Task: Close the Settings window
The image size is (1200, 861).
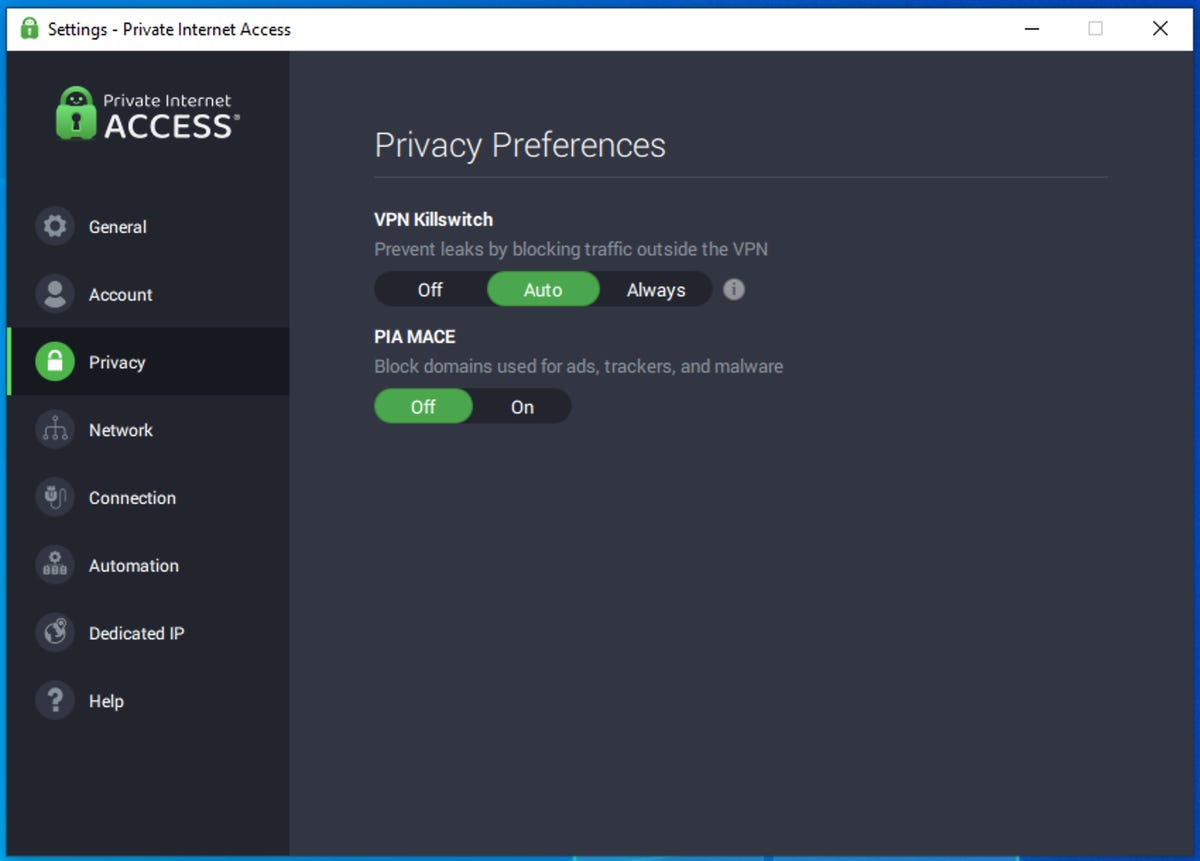Action: pos(1160,28)
